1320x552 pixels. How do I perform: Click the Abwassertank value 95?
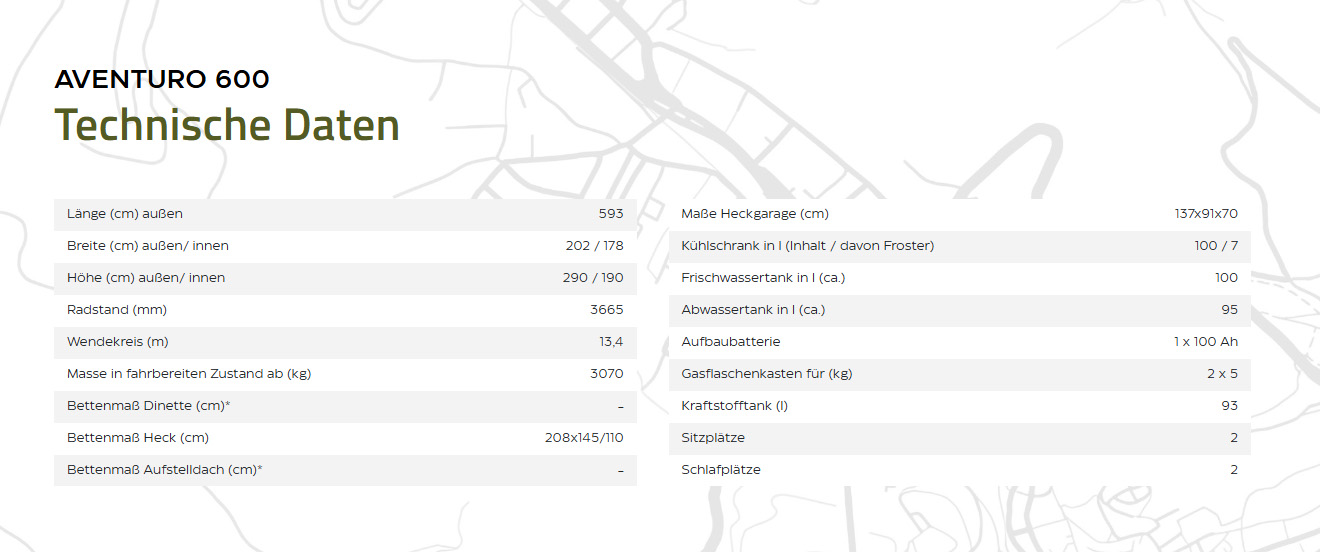coord(1229,310)
